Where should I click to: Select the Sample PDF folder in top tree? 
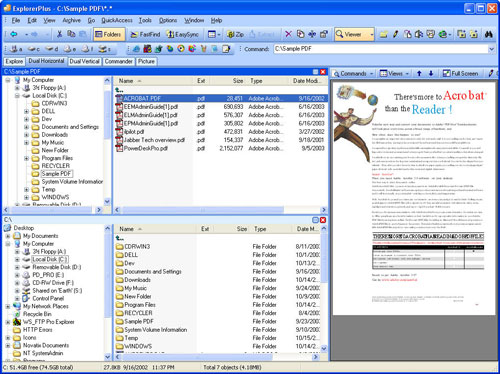[56, 174]
